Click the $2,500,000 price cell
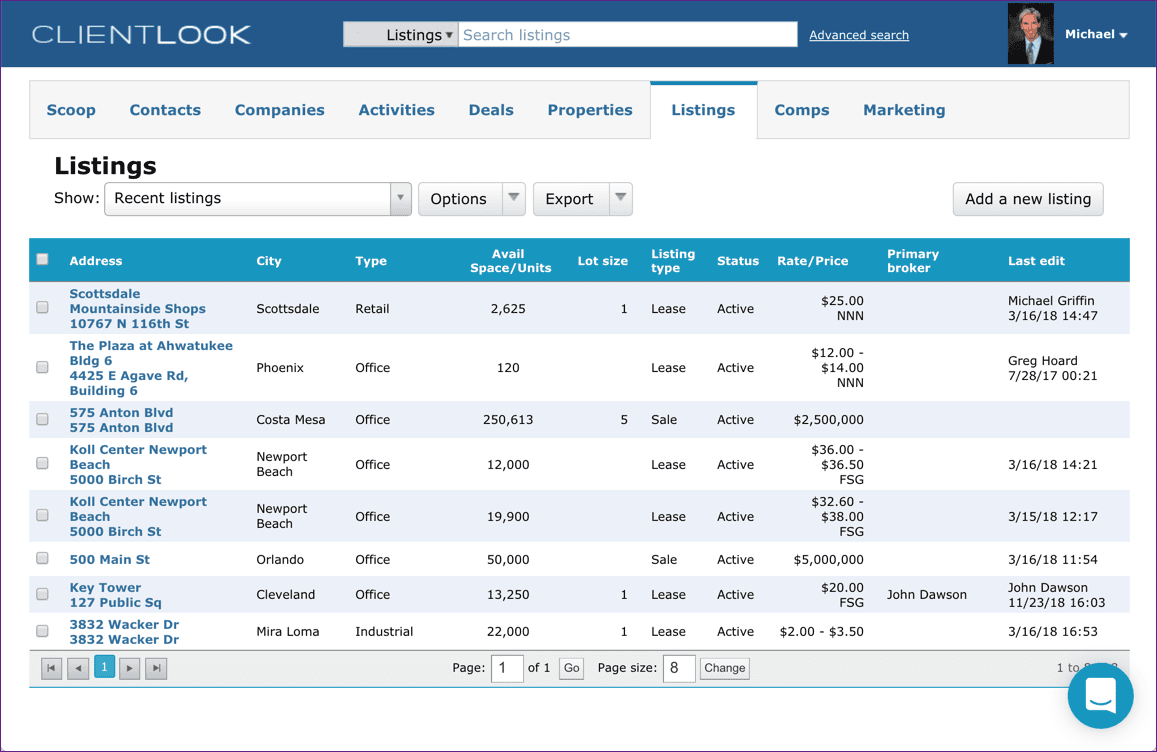The width and height of the screenshot is (1157, 752). [828, 420]
